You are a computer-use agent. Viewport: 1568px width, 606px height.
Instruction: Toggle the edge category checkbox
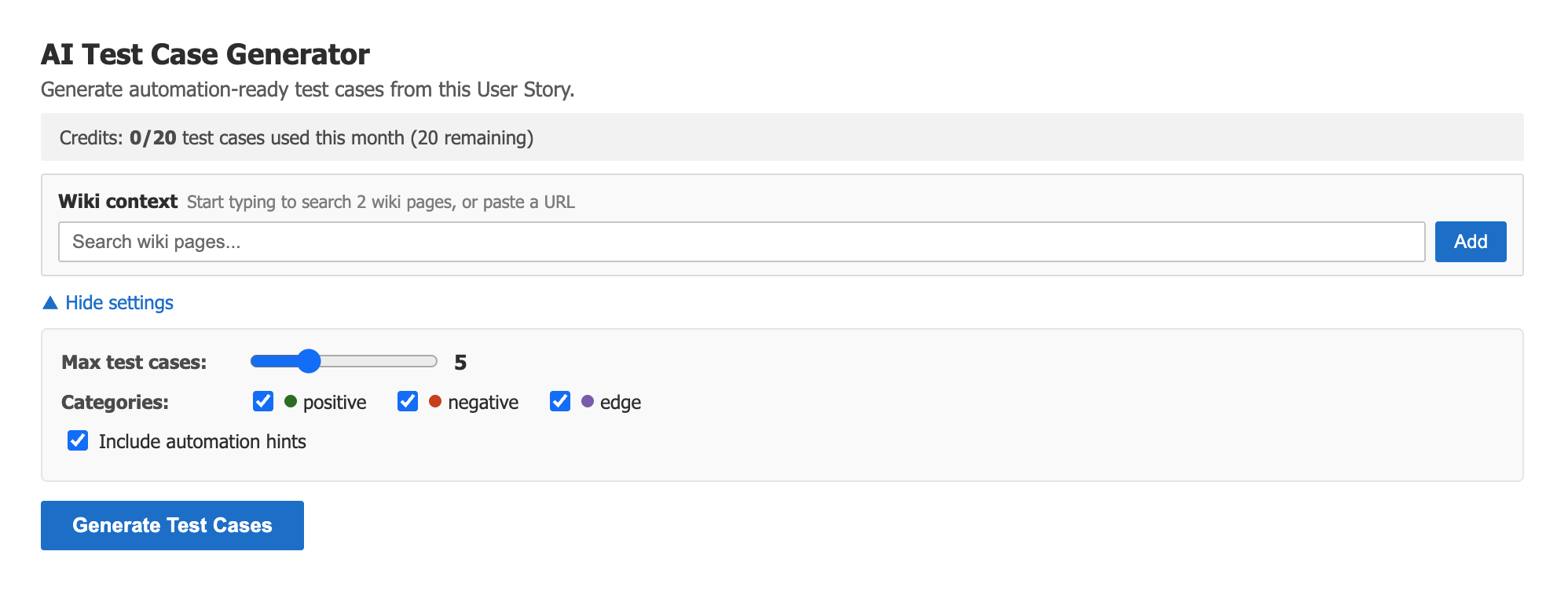(x=559, y=402)
